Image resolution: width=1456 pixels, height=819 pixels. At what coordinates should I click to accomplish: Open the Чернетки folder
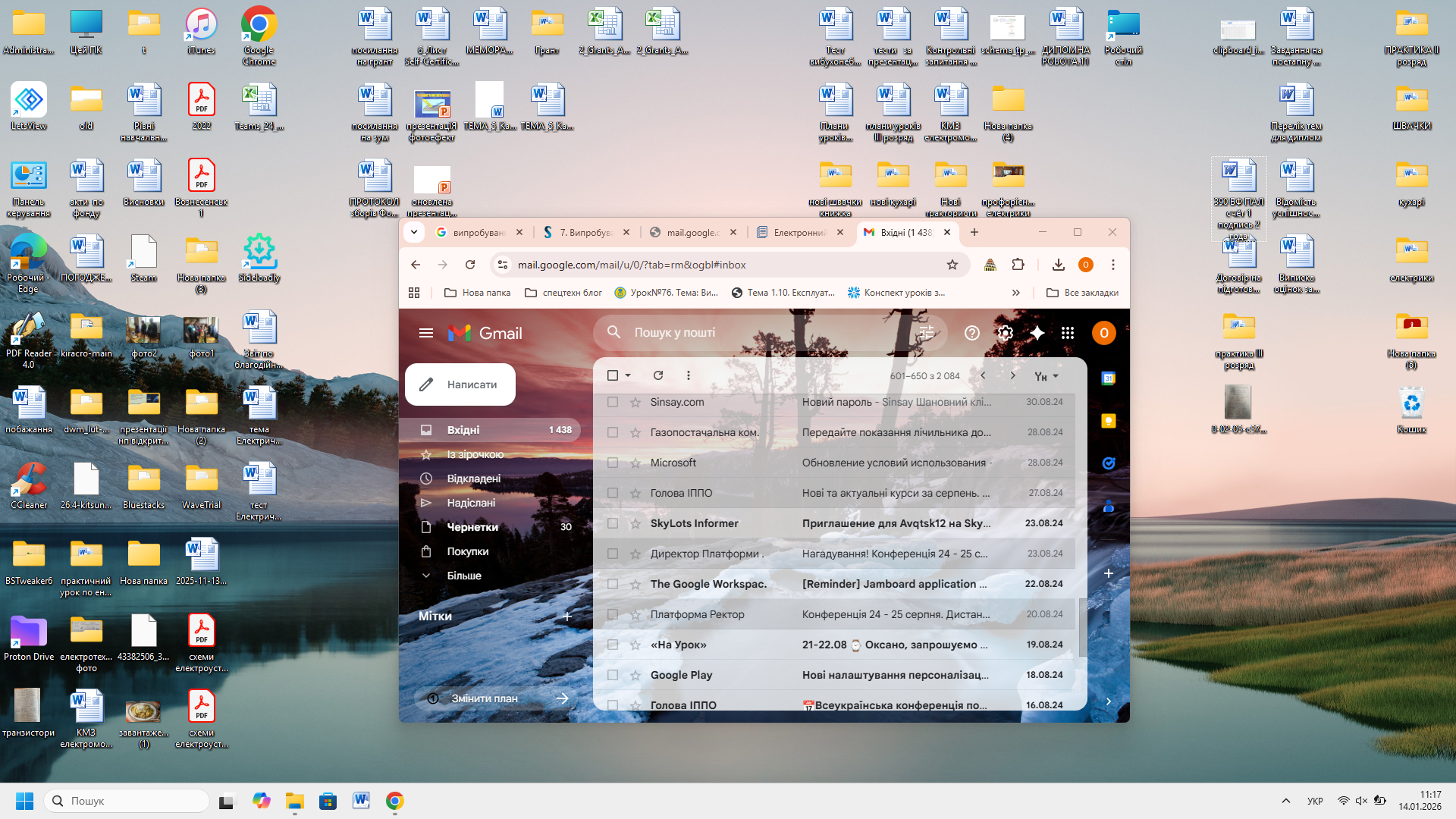click(472, 527)
